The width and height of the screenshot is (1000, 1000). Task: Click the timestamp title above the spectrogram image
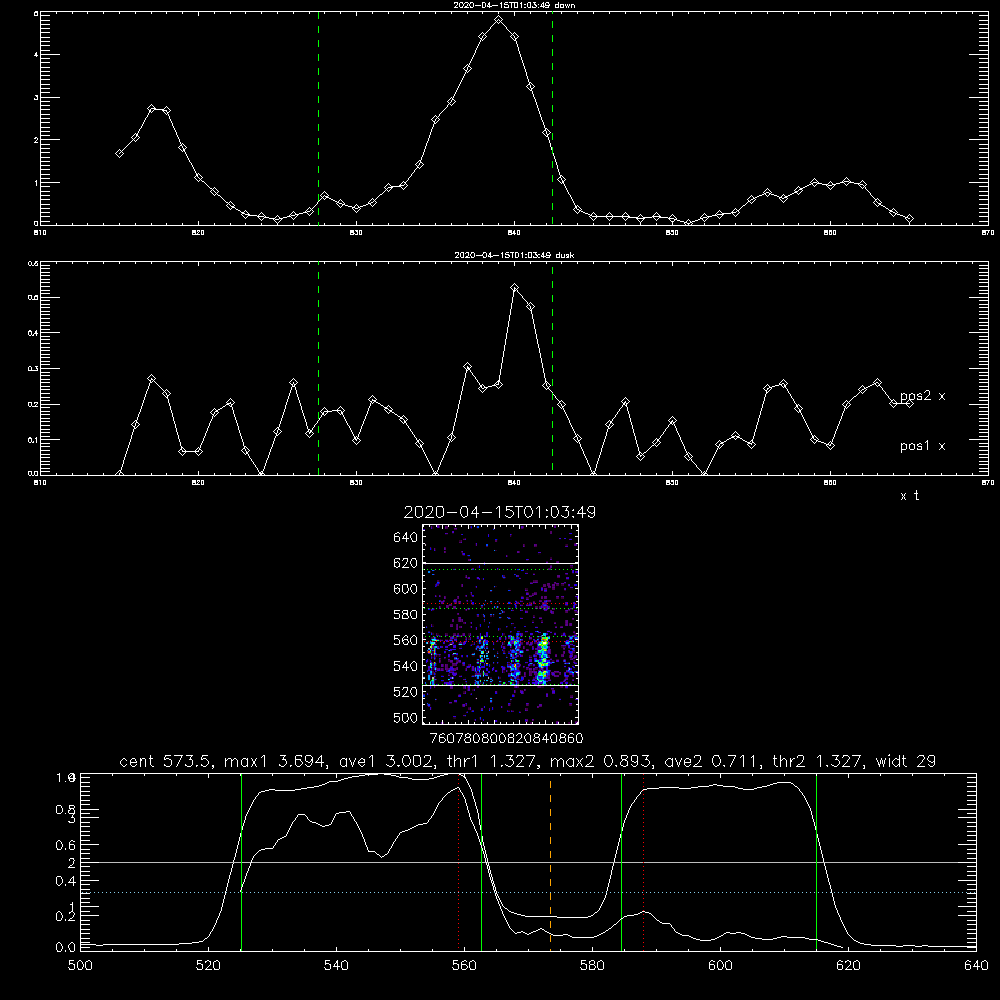click(x=500, y=512)
